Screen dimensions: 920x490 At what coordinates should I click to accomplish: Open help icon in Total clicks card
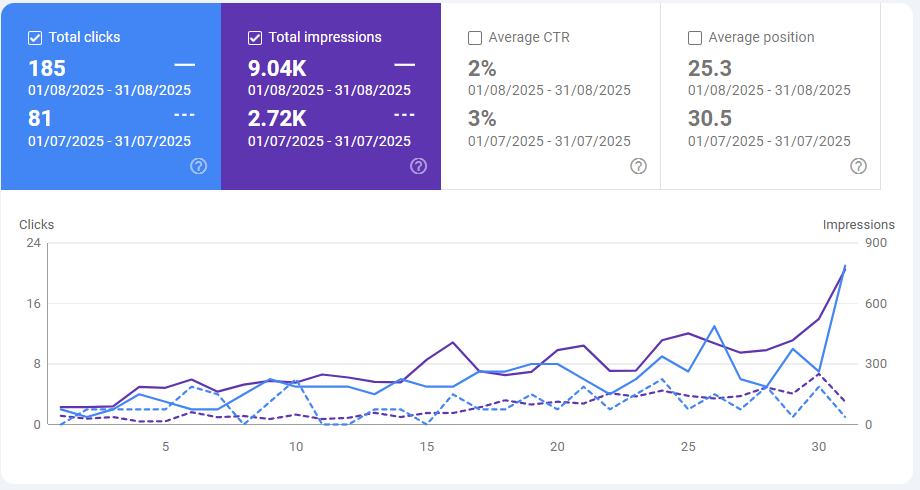[x=198, y=166]
